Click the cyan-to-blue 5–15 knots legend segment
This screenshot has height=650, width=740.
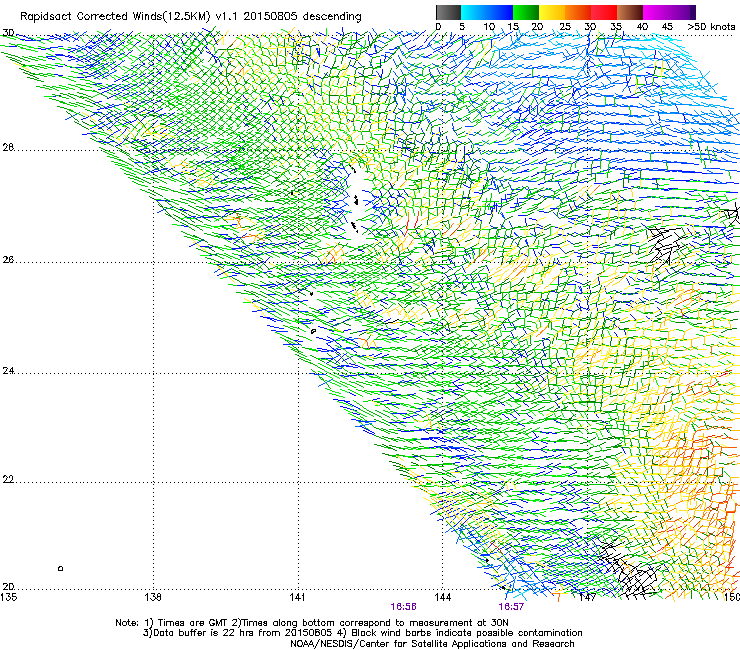click(x=487, y=12)
